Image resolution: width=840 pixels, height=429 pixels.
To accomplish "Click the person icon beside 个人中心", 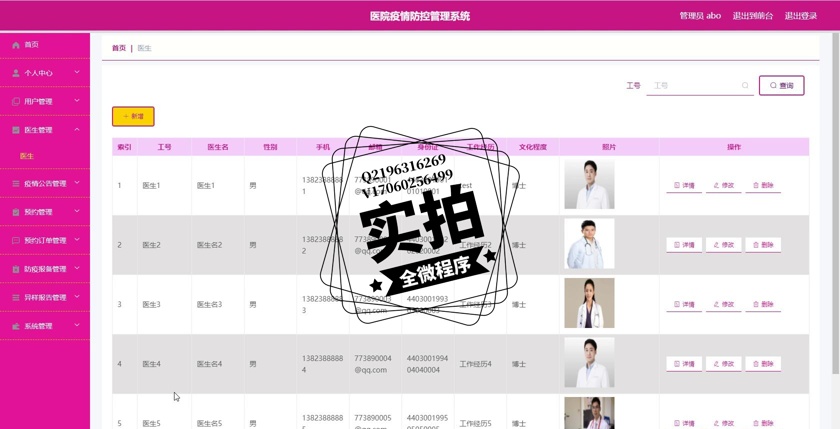I will pyautogui.click(x=16, y=73).
